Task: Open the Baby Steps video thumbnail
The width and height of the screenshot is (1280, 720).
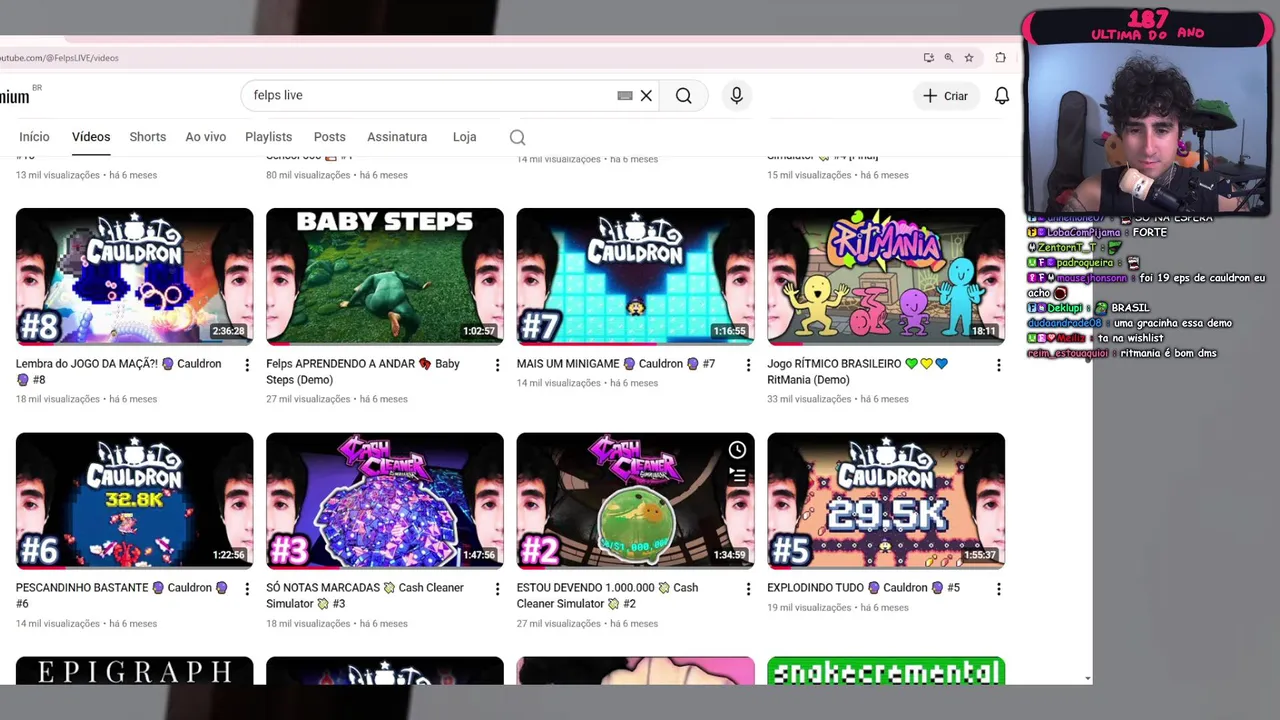Action: pos(385,276)
